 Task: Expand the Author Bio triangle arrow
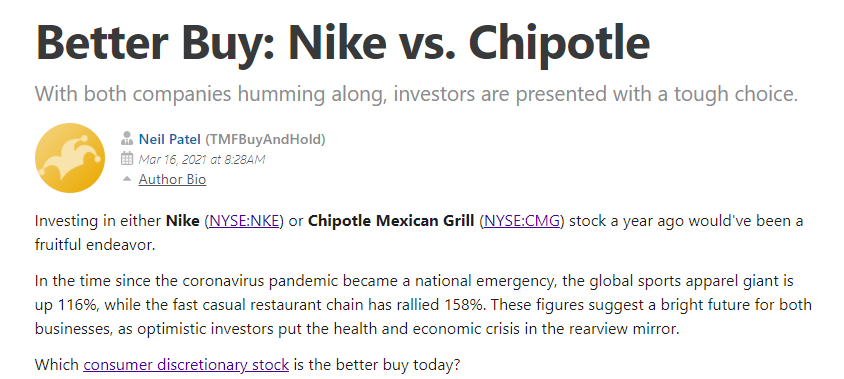click(127, 179)
